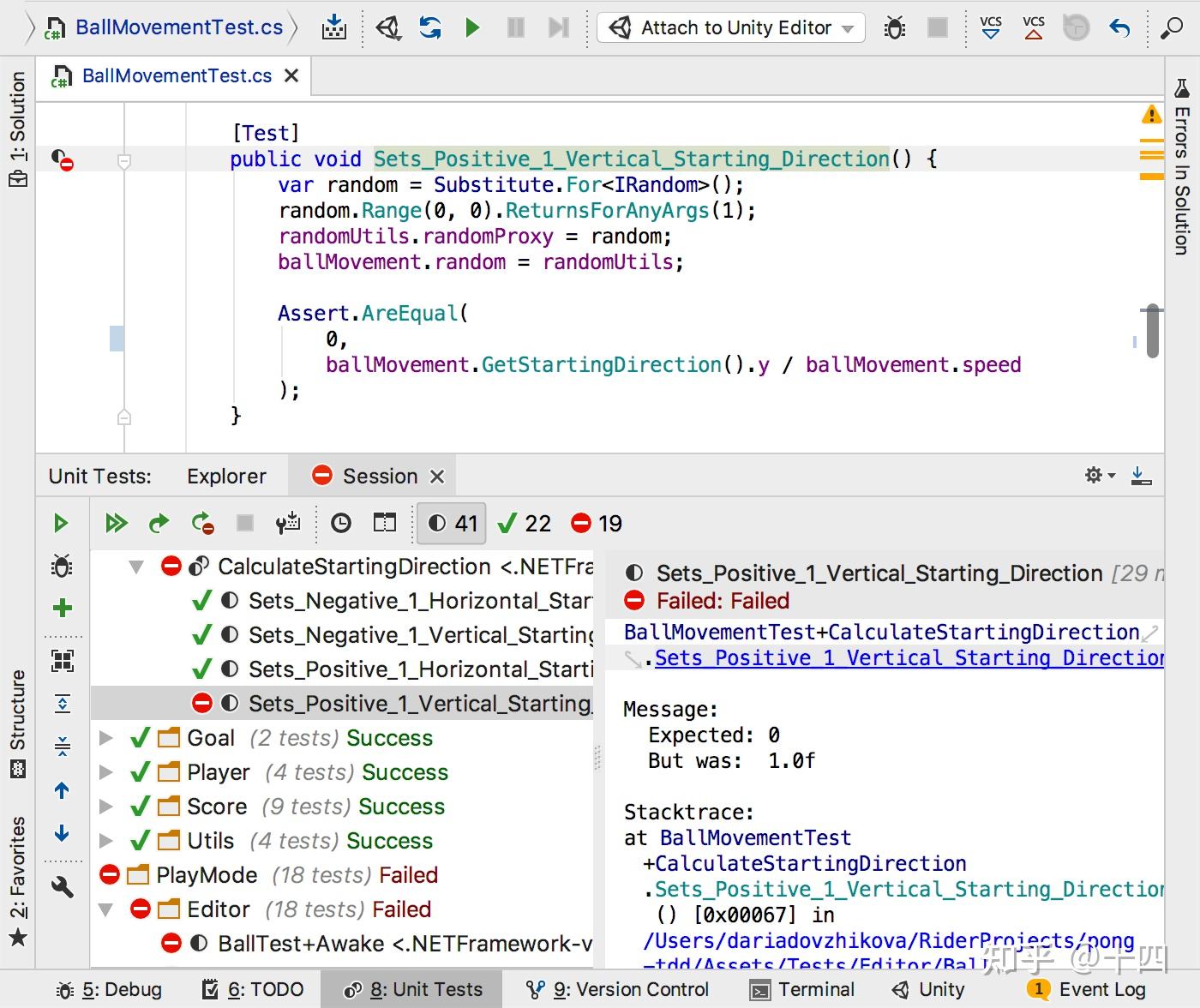This screenshot has width=1200, height=1008.
Task: Export test results with the download icon
Action: coord(1141,476)
